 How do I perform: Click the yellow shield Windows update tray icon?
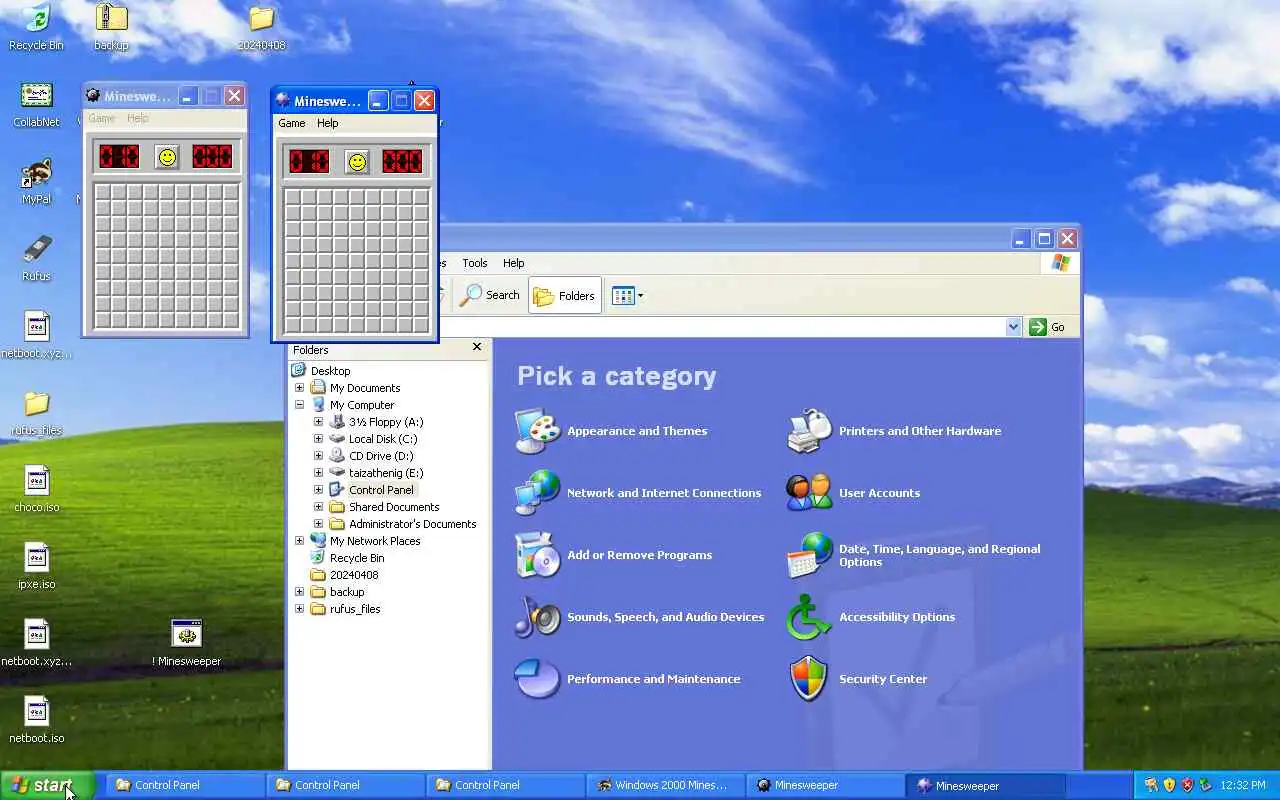pos(1169,785)
